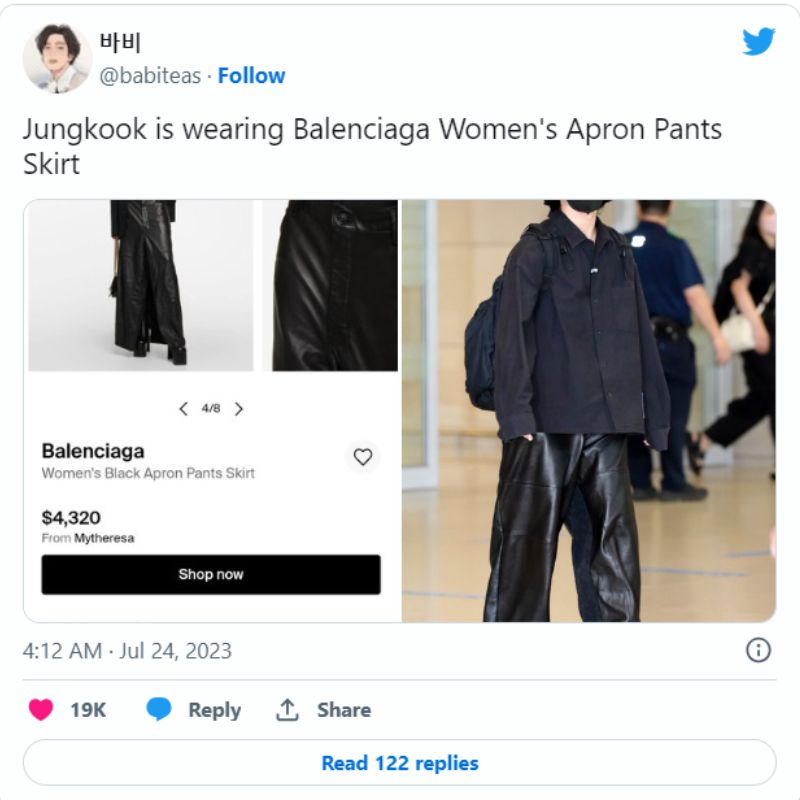Go to previous product image with left chevron
The image size is (800, 800).
pos(184,409)
